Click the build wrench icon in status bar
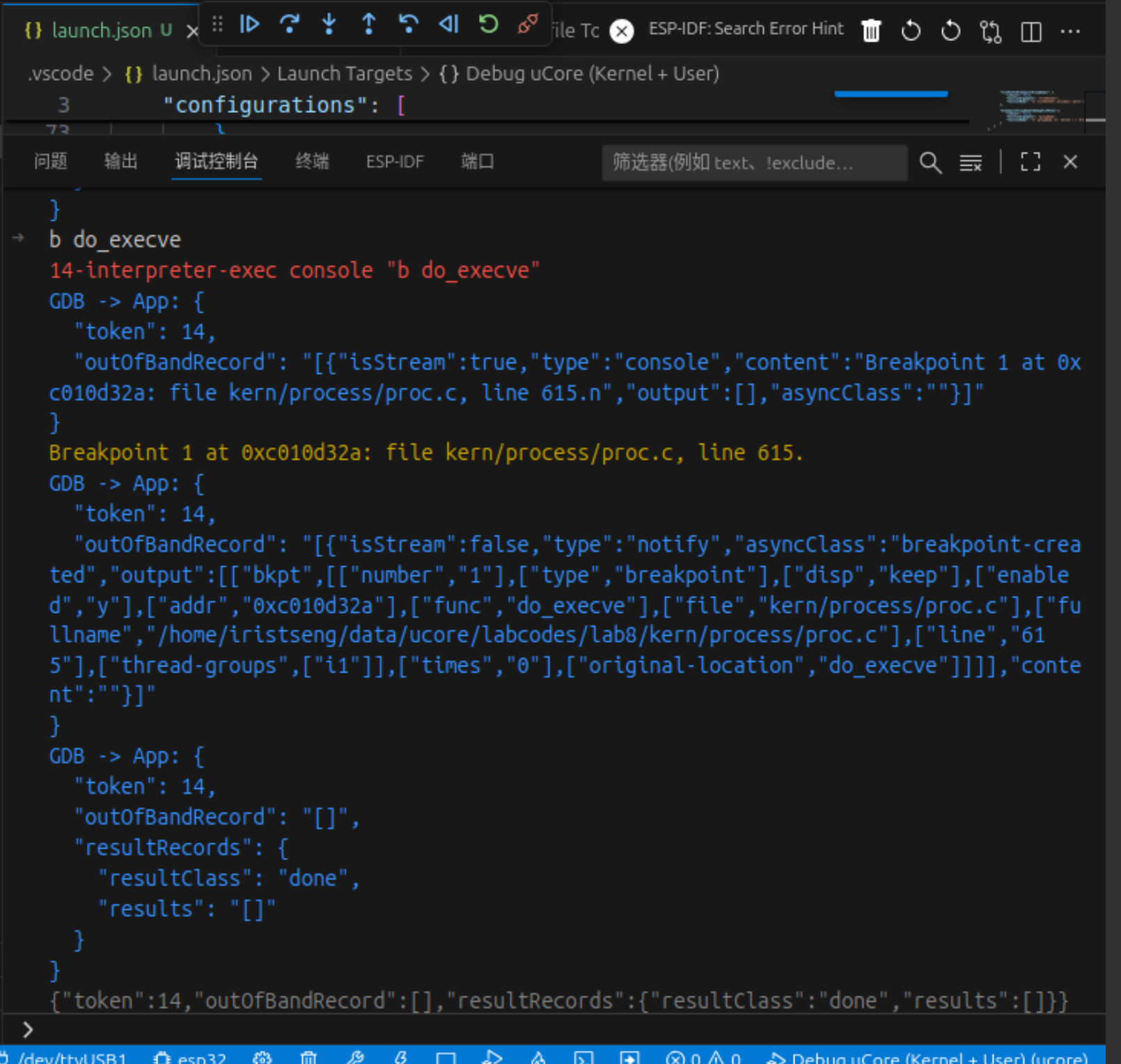Viewport: 1121px width, 1064px height. tap(354, 1057)
